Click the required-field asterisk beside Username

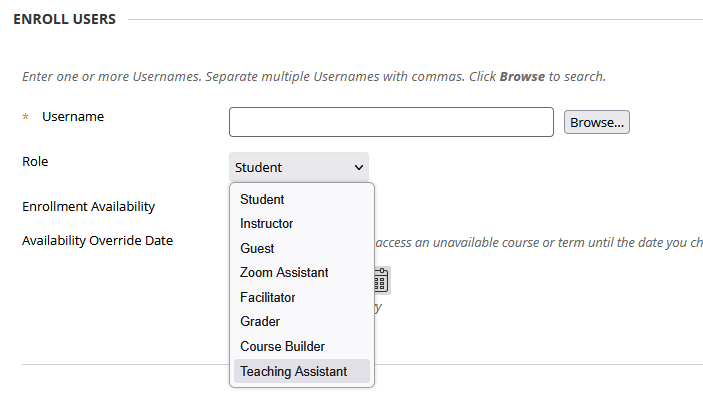(26, 118)
